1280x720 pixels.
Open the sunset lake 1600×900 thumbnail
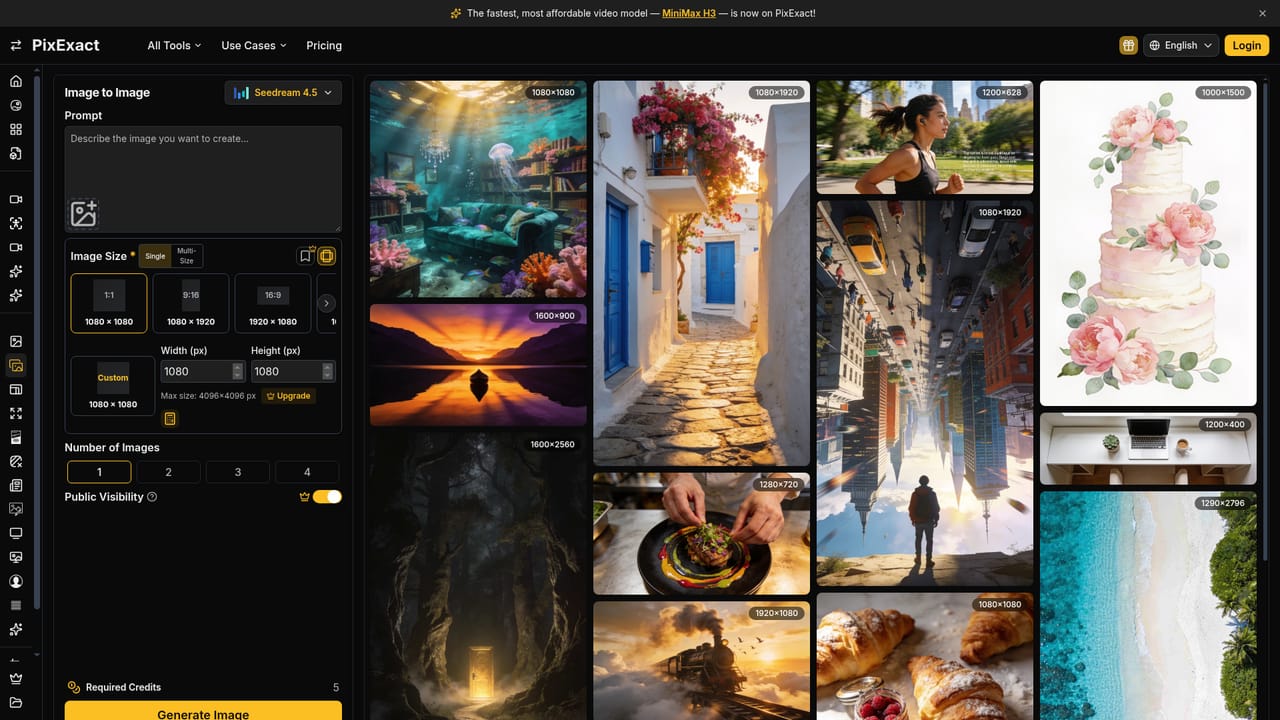click(x=478, y=365)
